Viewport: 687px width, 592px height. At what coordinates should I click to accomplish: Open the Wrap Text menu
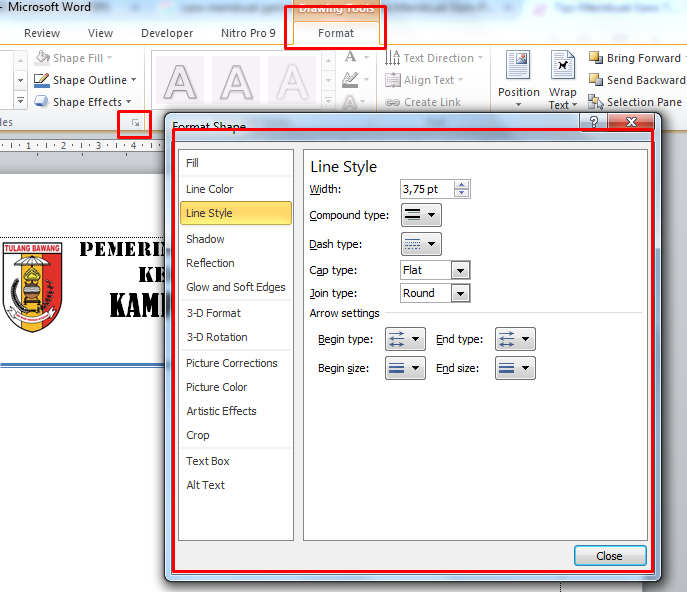click(x=563, y=79)
